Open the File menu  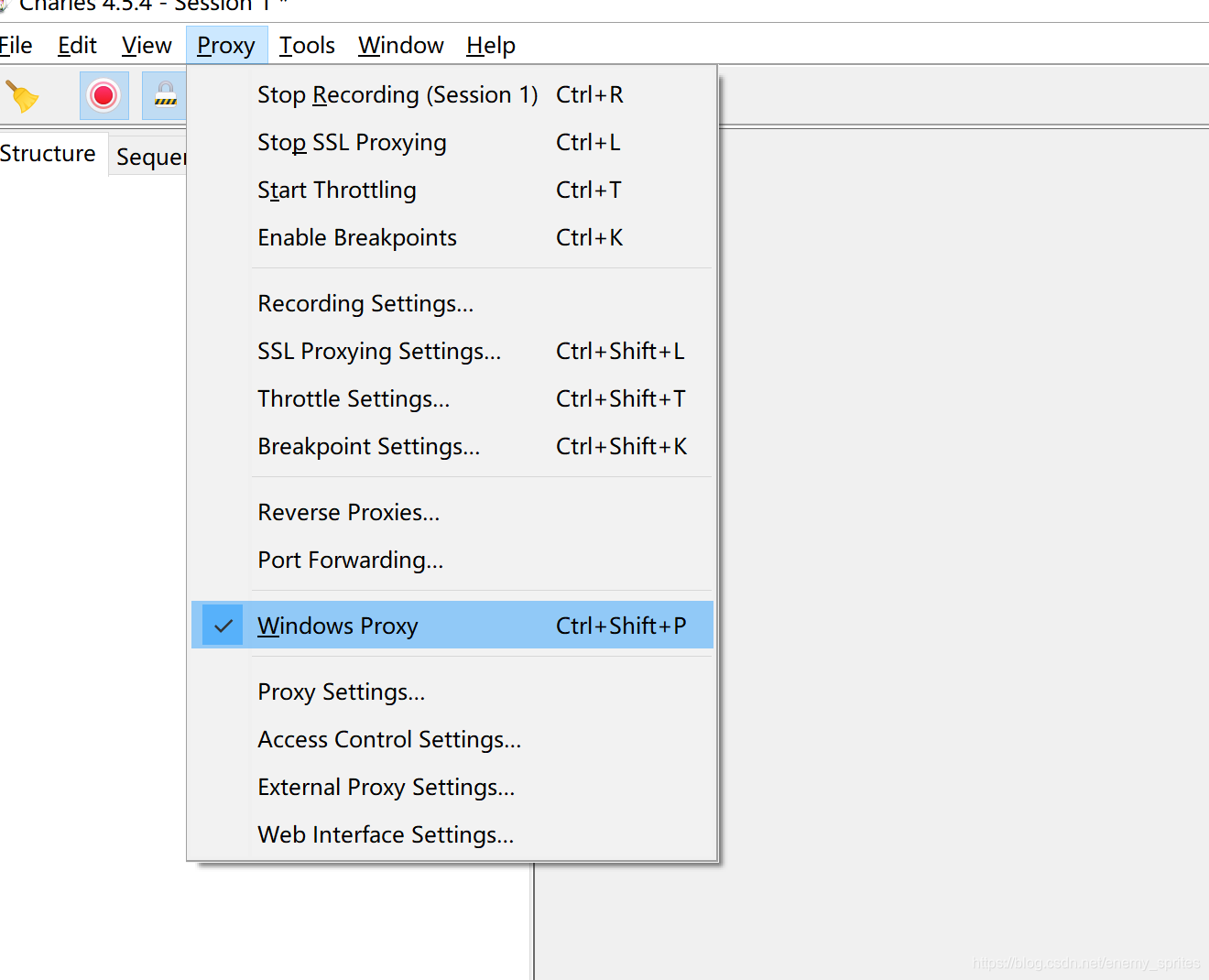tap(16, 46)
